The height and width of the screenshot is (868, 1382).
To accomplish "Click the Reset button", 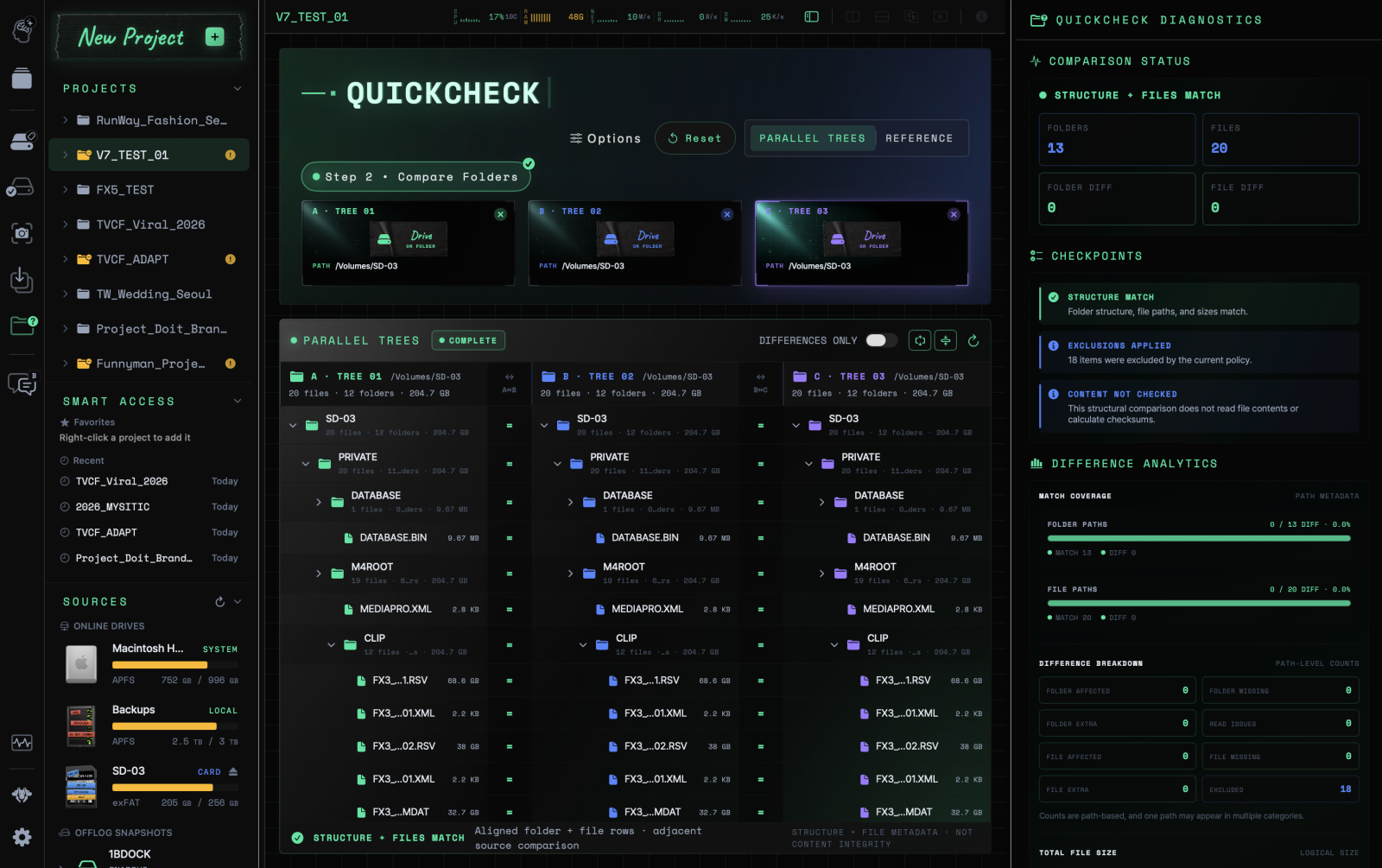I will (x=694, y=138).
